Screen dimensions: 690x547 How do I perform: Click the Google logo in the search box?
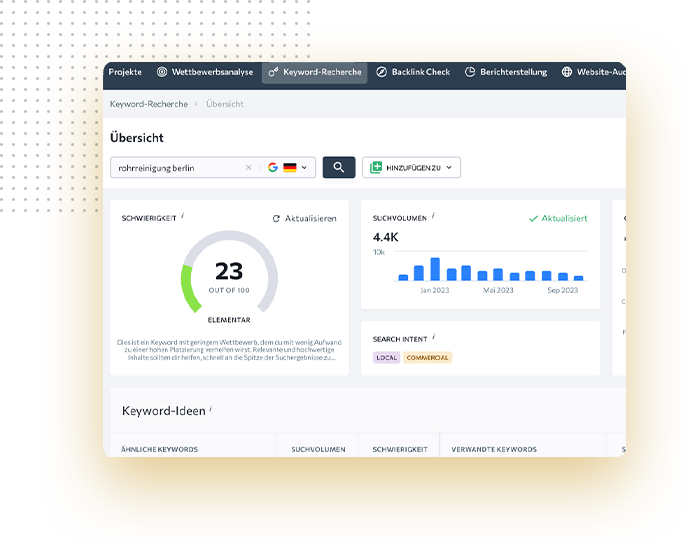pyautogui.click(x=272, y=168)
